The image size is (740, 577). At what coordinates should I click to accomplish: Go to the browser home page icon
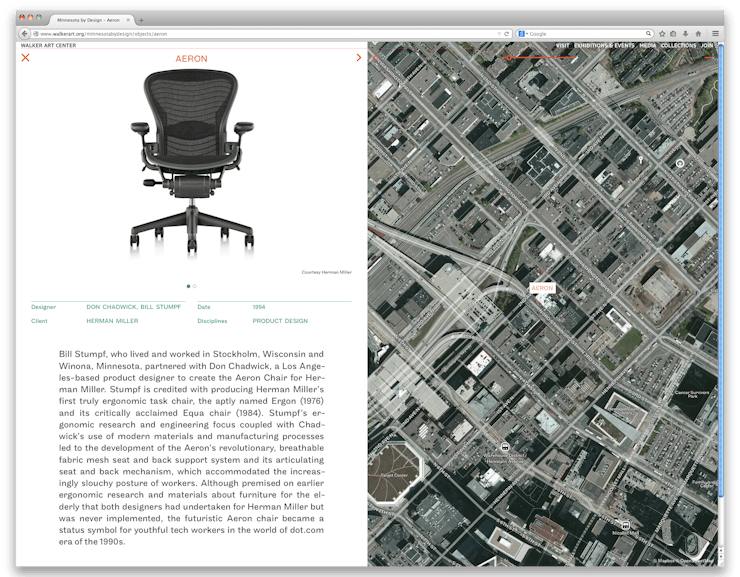pos(699,34)
